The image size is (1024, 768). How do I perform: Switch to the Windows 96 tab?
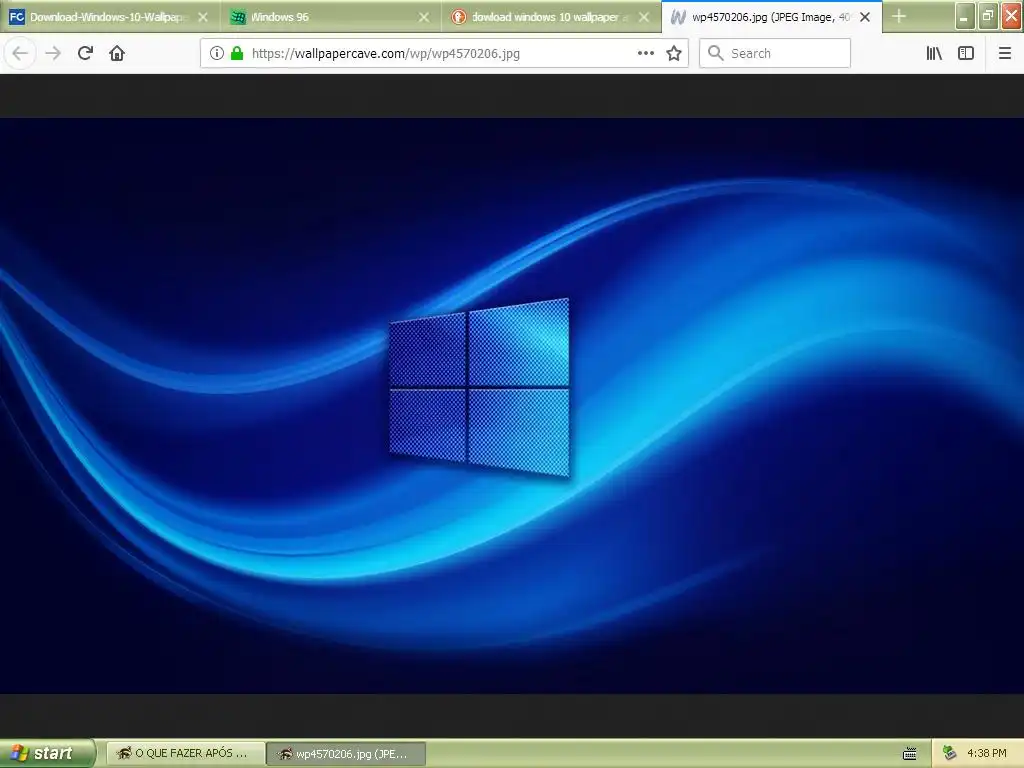tap(330, 17)
